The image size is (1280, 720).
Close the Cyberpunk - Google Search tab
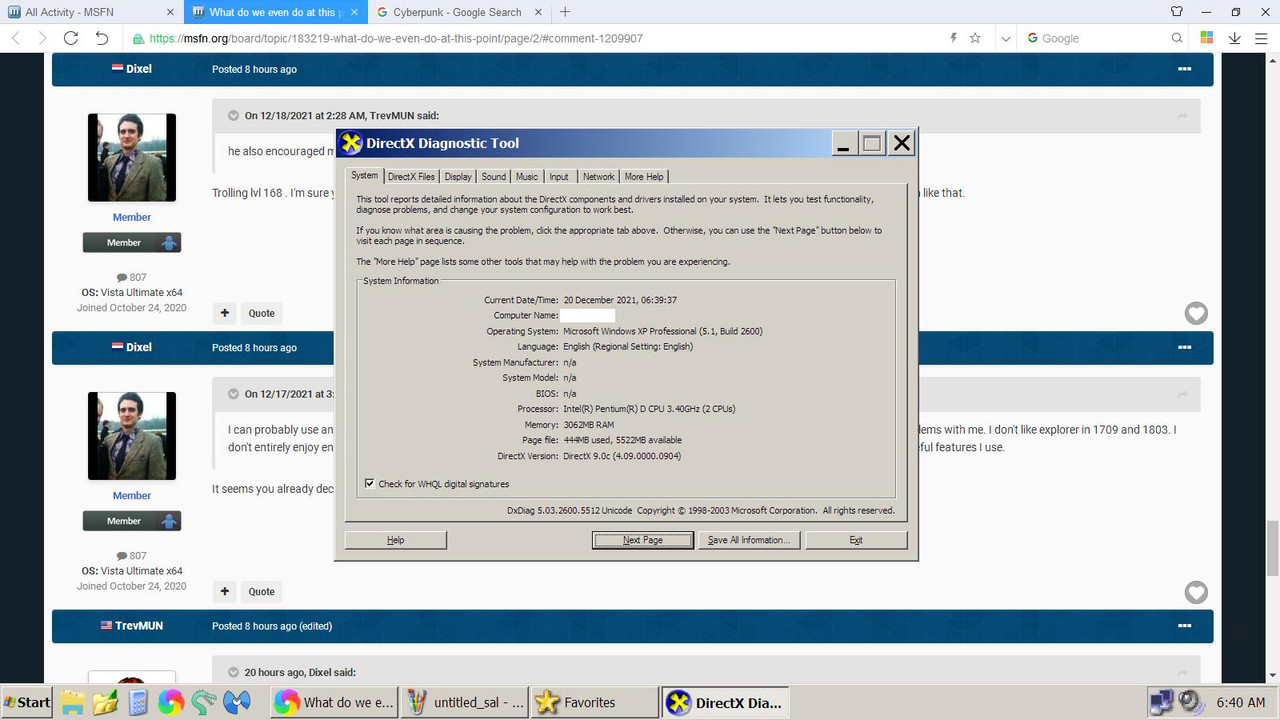(538, 12)
